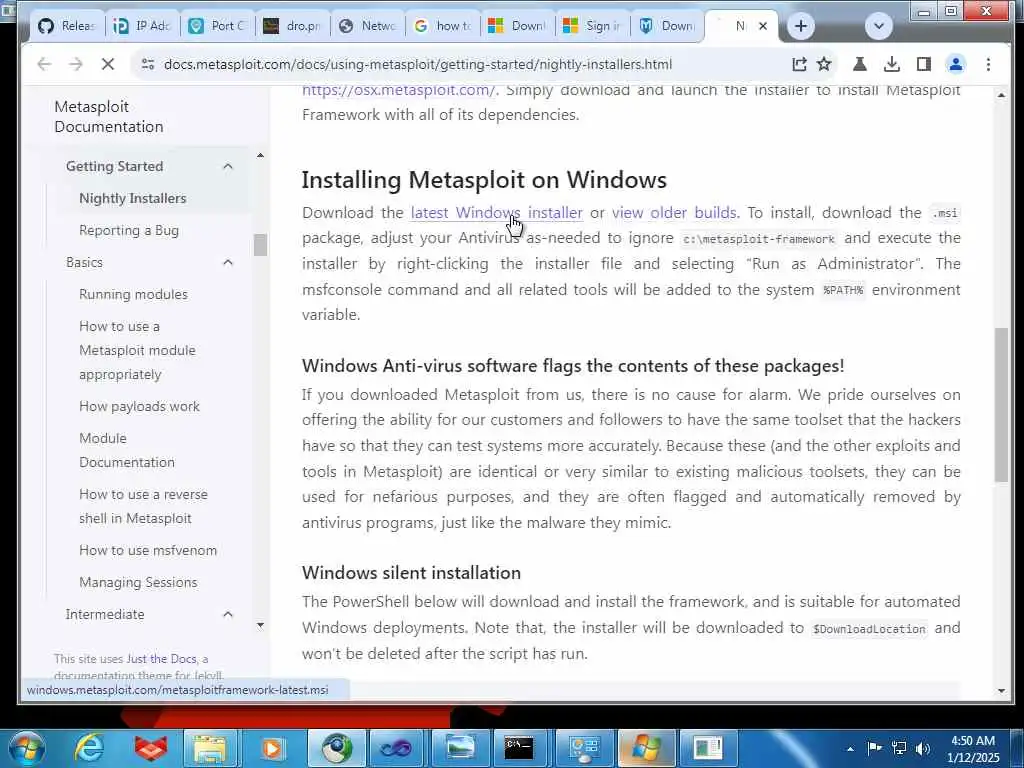Open the Managing Sessions page
Viewport: 1024px width, 768px height.
(x=138, y=583)
